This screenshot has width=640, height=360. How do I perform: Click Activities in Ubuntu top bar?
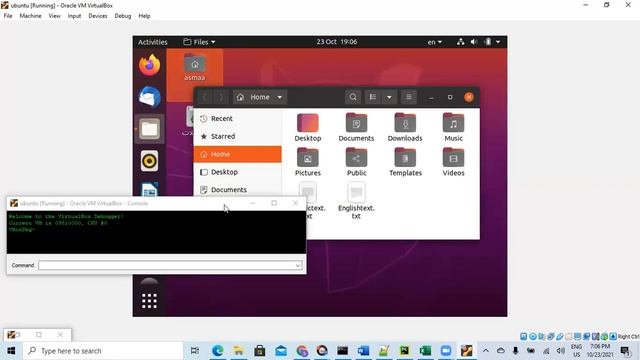point(153,42)
